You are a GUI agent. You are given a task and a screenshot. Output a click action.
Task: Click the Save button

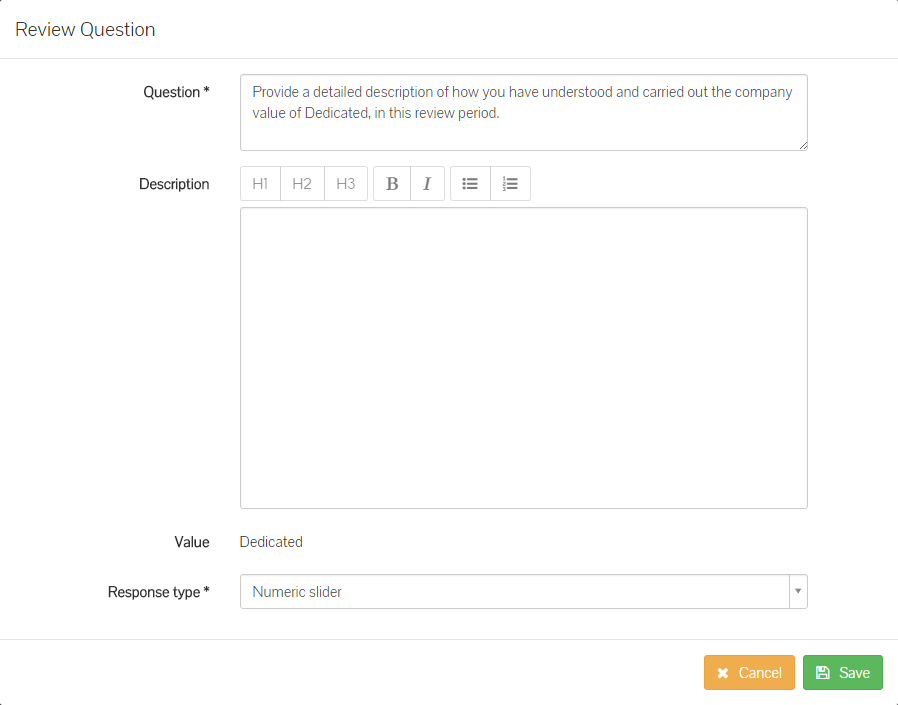click(842, 673)
